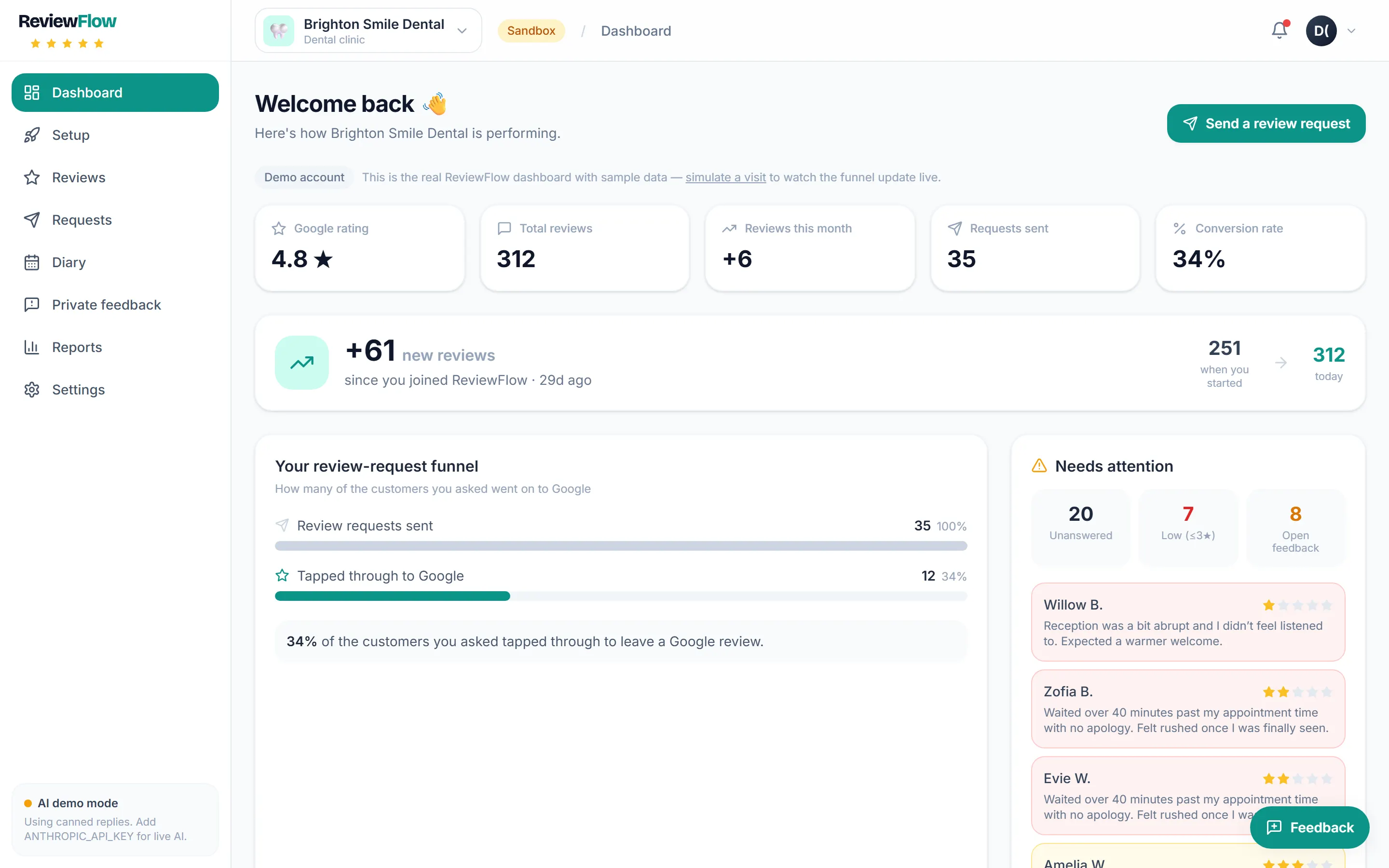Click the Conversion rate percent icon
1389x868 pixels.
1180,229
